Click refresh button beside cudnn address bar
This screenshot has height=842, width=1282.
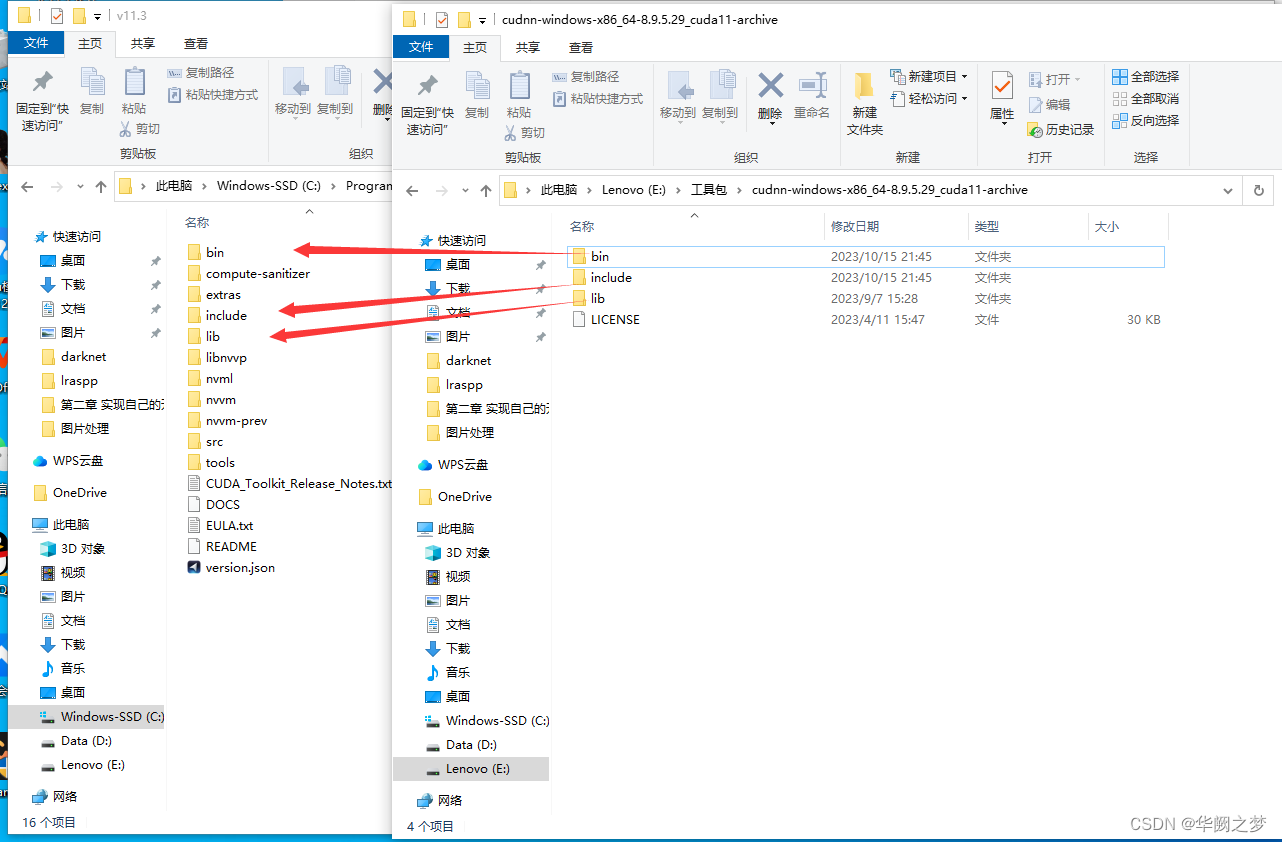point(1259,190)
